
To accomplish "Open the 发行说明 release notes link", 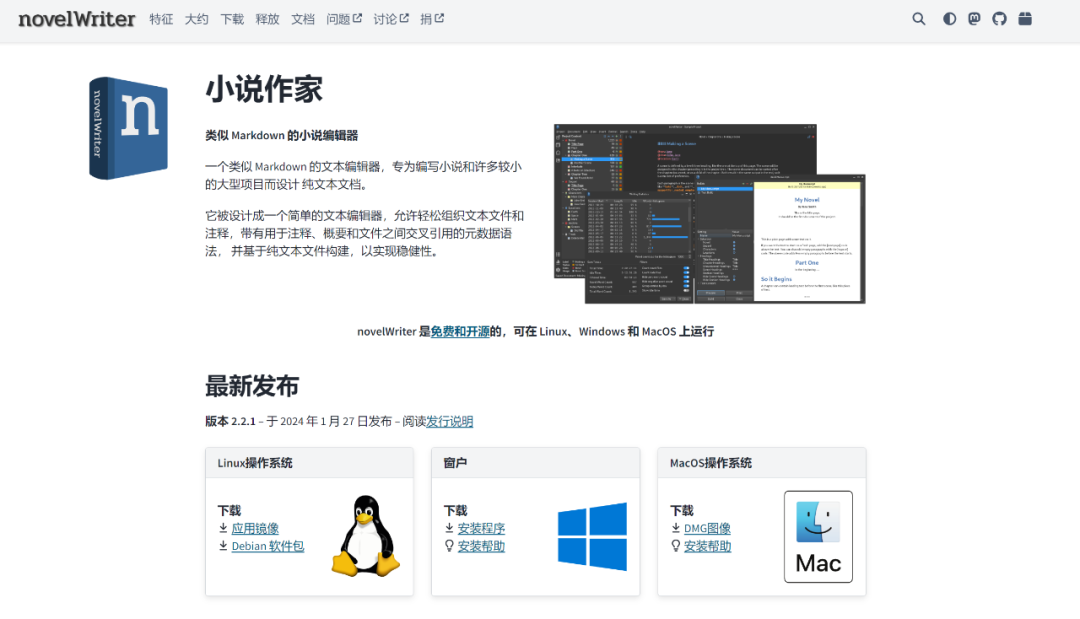I will [x=450, y=421].
